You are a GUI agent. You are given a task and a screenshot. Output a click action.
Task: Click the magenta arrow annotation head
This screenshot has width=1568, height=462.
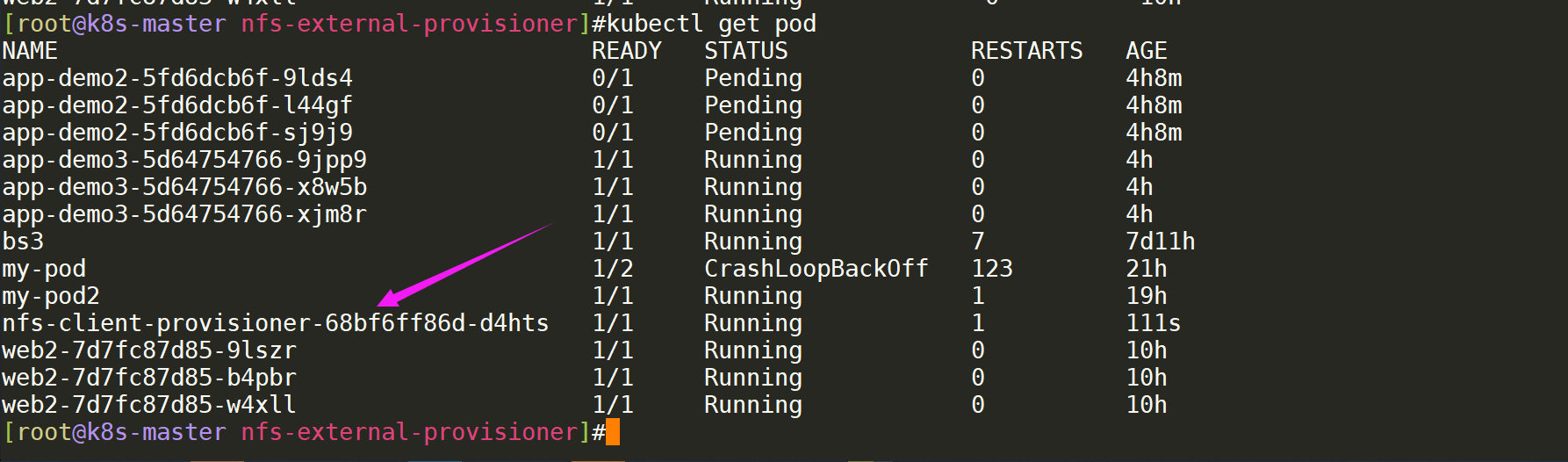(390, 297)
